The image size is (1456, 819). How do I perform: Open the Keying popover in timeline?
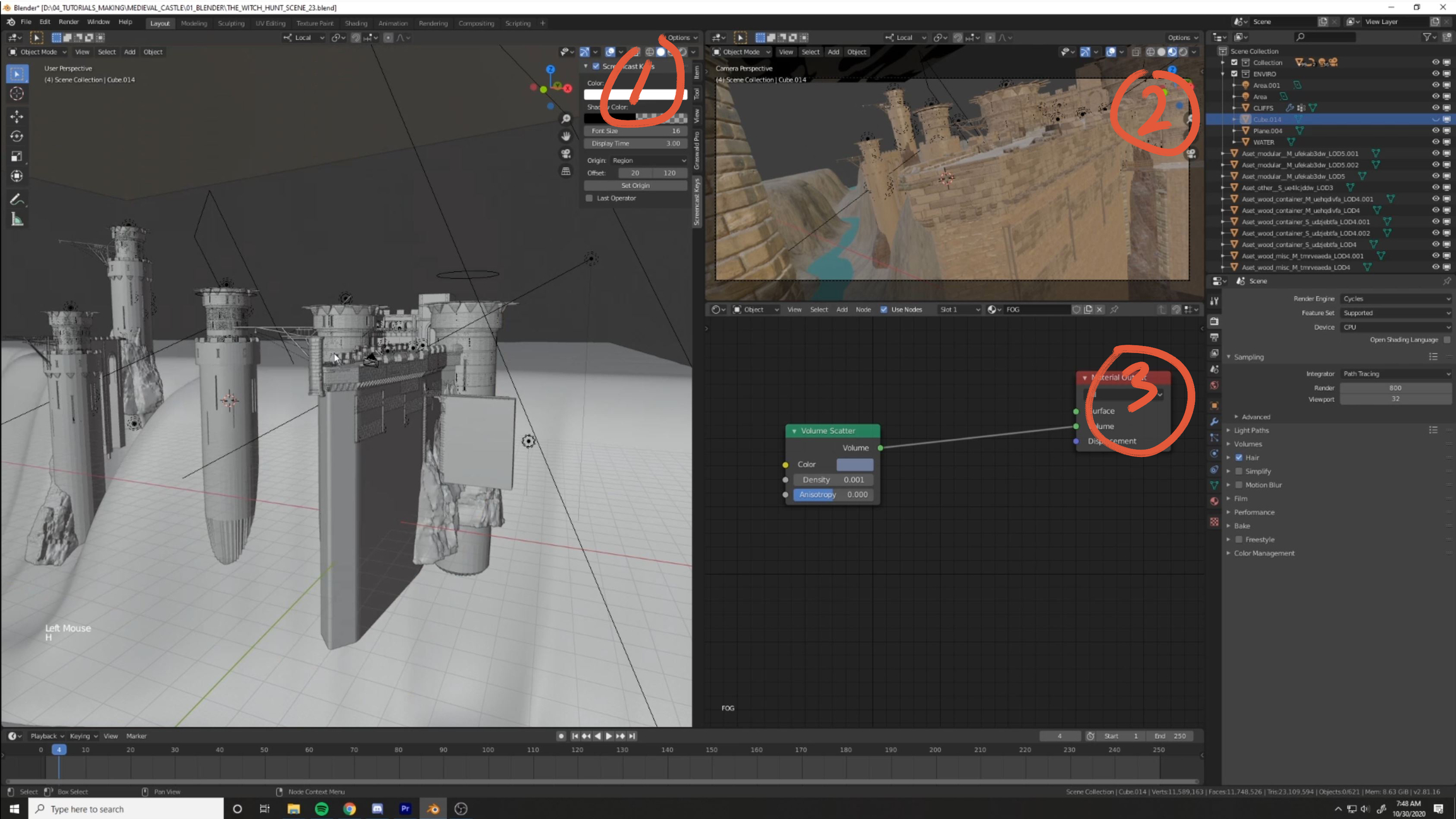click(x=83, y=736)
